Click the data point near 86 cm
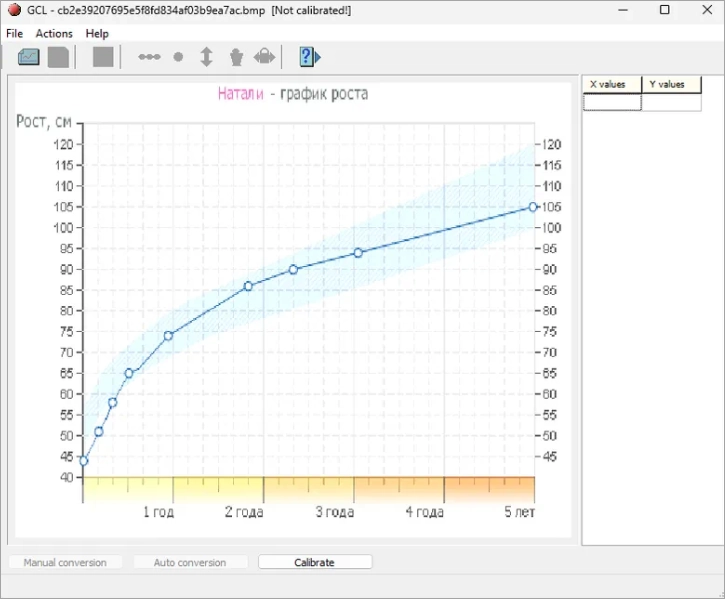Image resolution: width=725 pixels, height=599 pixels. click(248, 286)
